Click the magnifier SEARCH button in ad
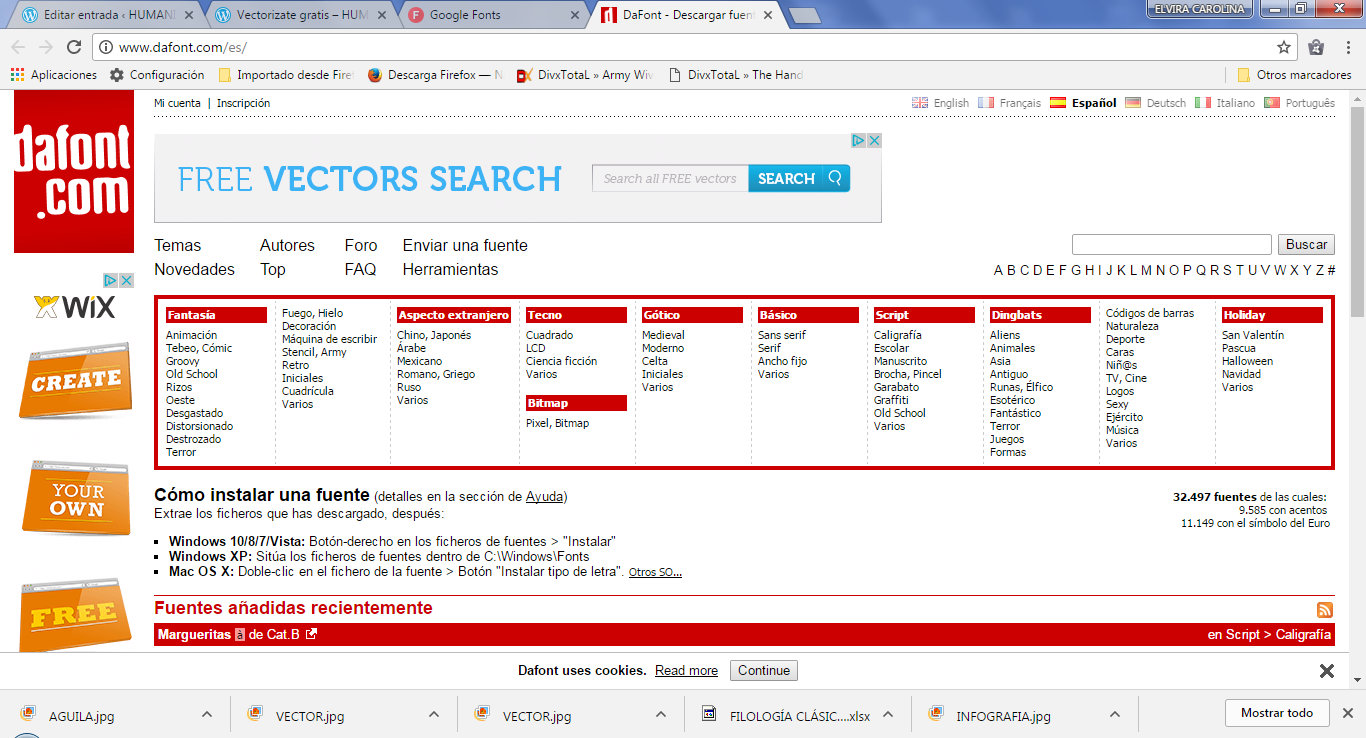Screen dimensions: 1366x738 799,179
